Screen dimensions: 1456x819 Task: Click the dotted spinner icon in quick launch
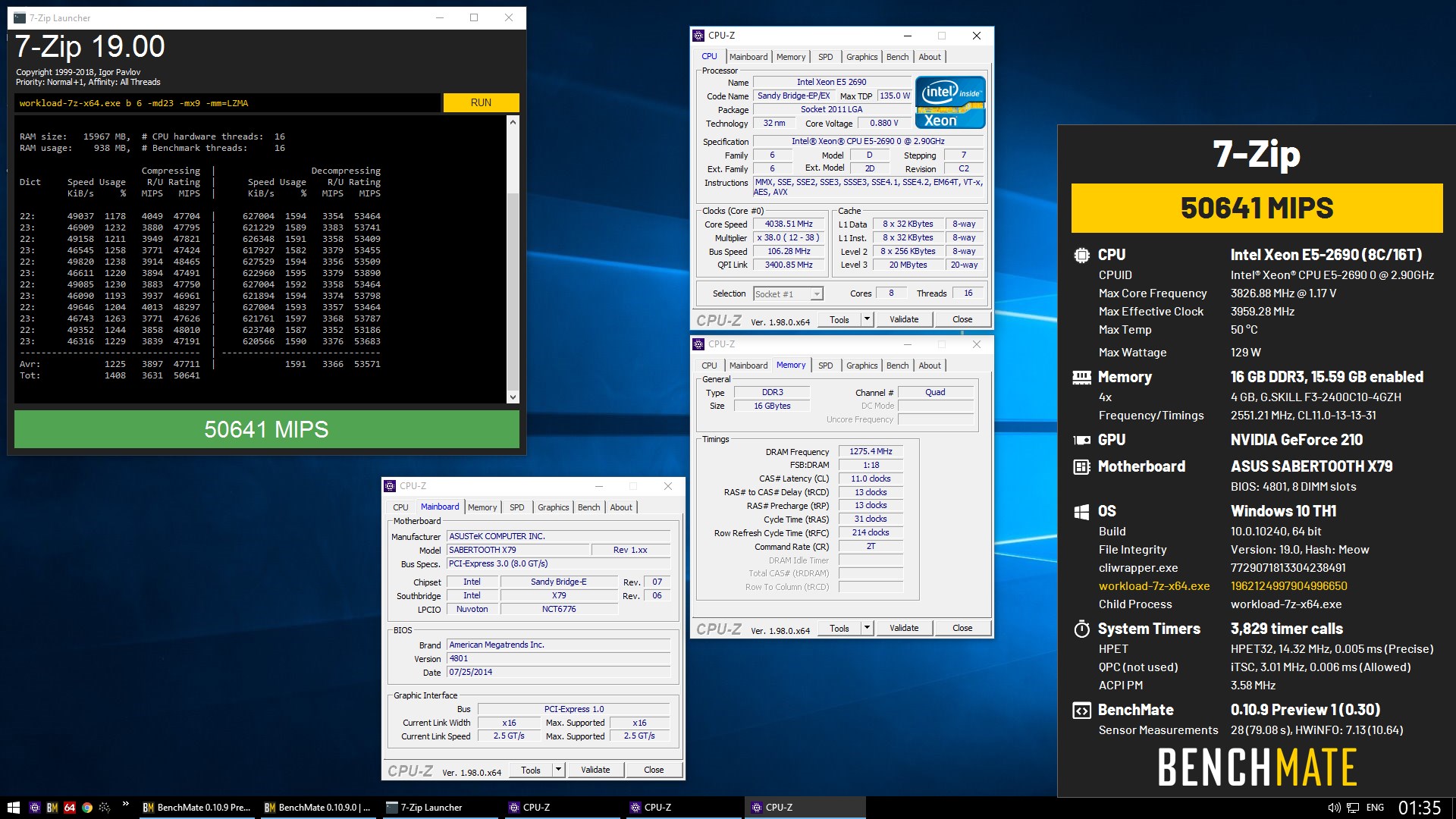click(105, 808)
